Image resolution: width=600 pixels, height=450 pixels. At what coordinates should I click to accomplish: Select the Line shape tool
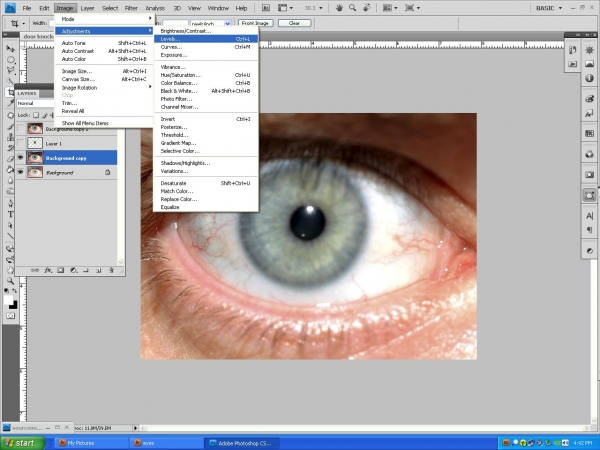(x=10, y=236)
